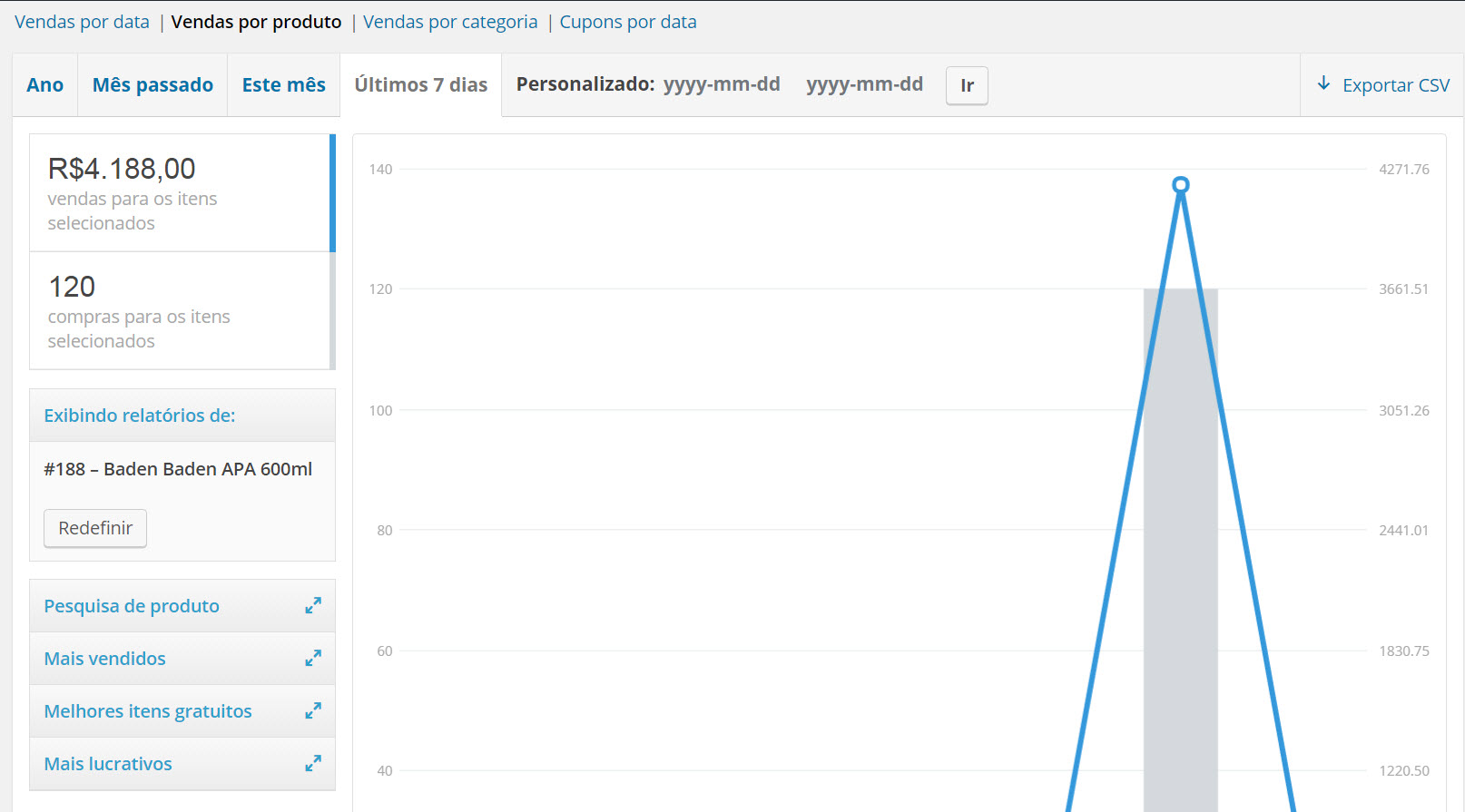1465x812 pixels.
Task: Open the Cupons por data report
Action: pyautogui.click(x=628, y=22)
